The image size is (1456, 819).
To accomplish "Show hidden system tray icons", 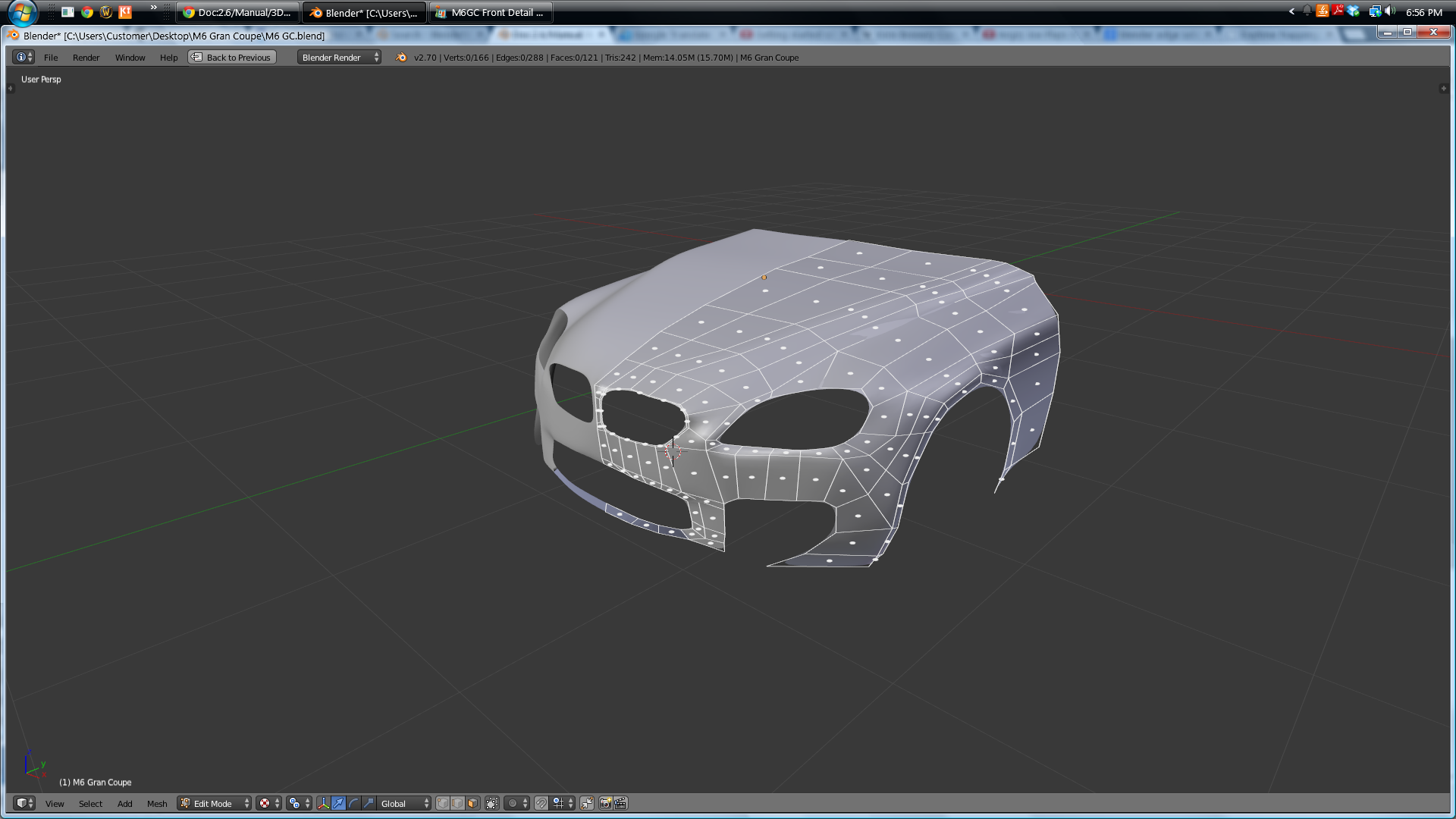I will coord(1291,11).
